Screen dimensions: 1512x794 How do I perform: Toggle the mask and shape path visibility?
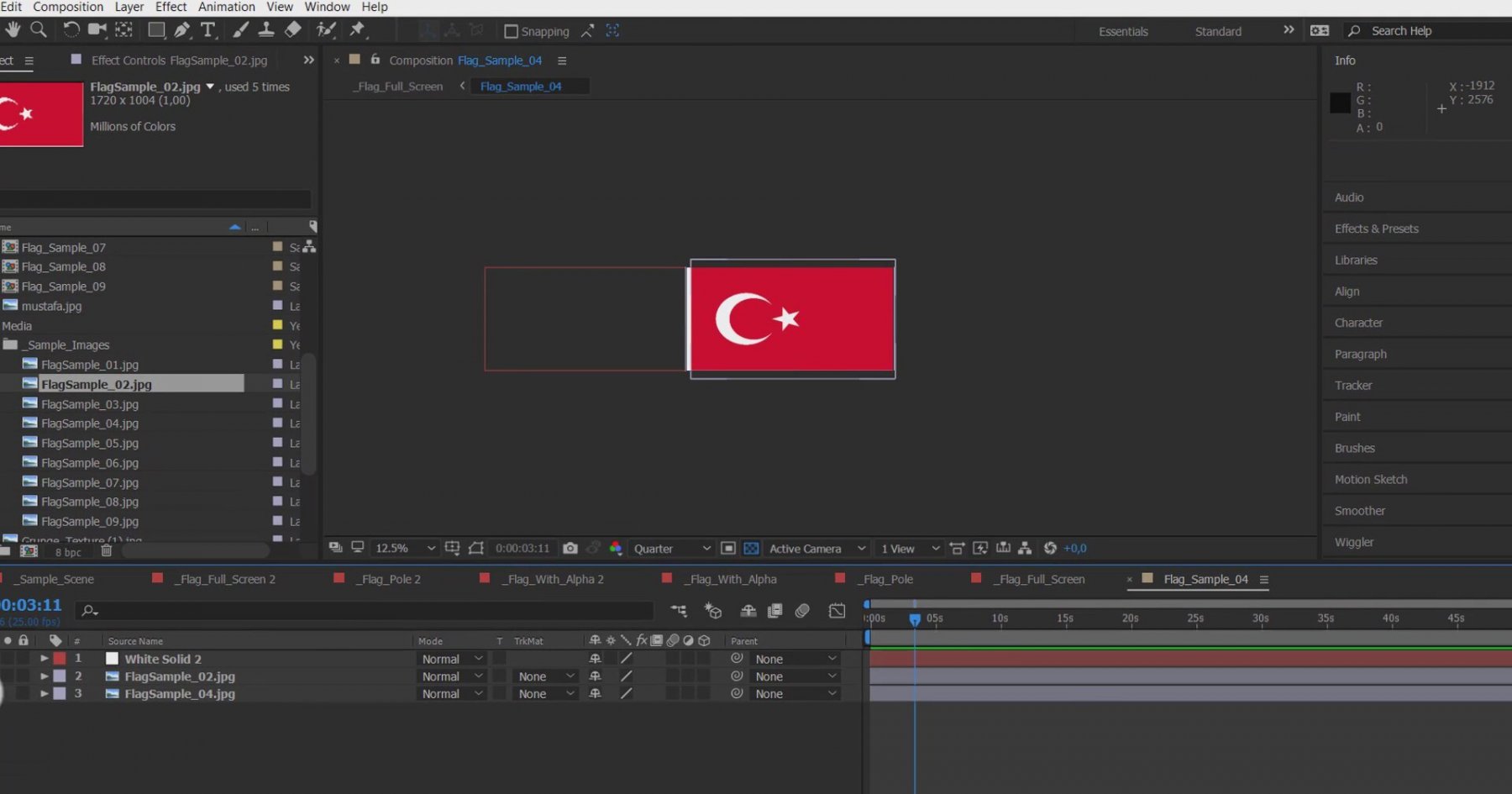pyautogui.click(x=476, y=548)
